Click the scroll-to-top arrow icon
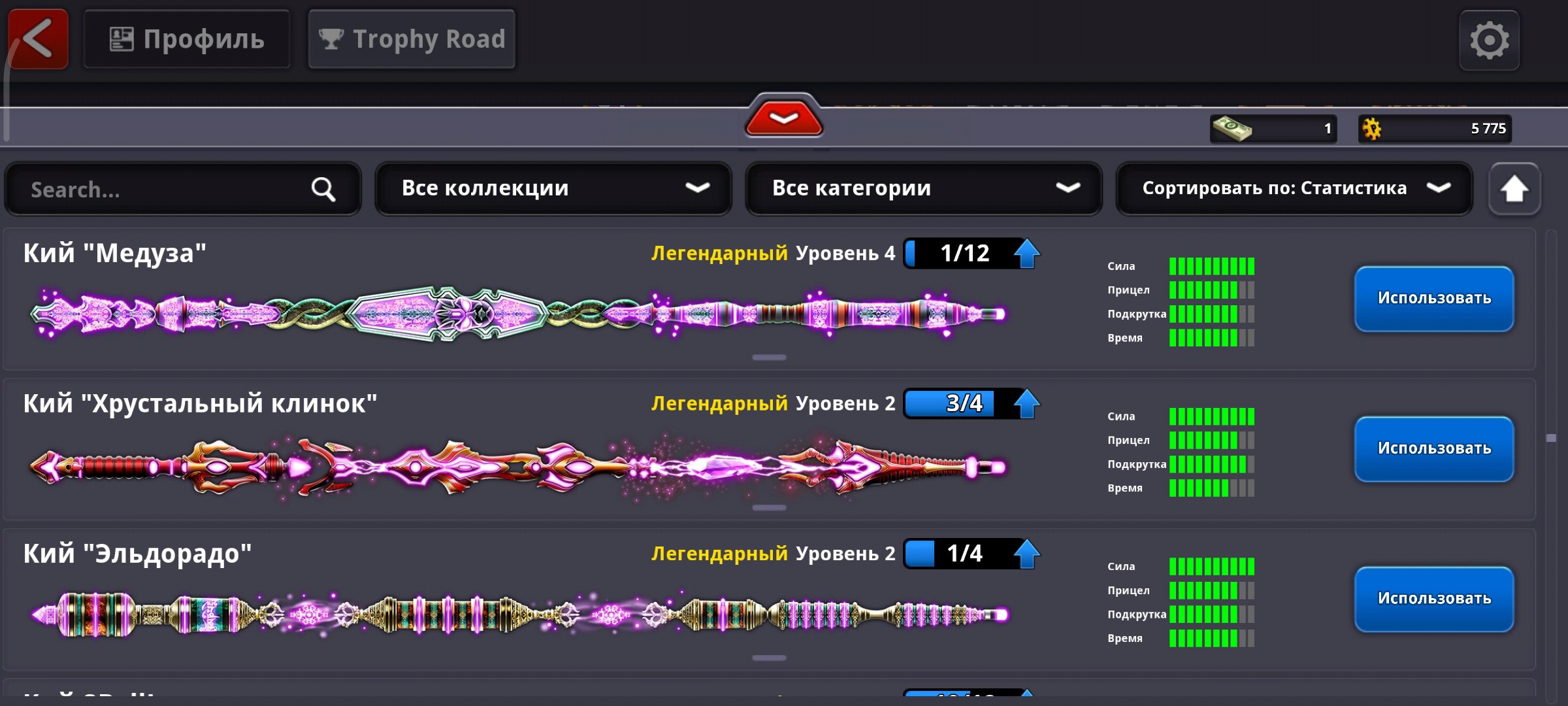This screenshot has height=706, width=1568. coord(1514,190)
